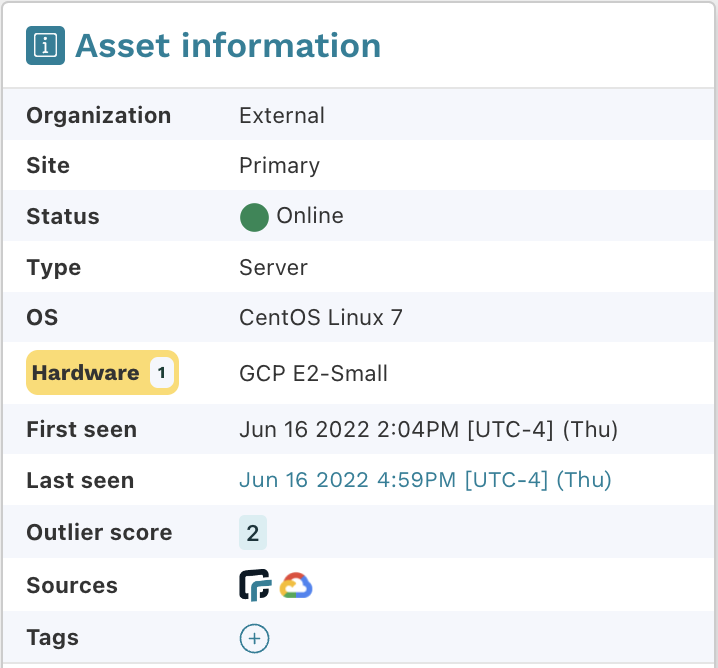Select the Primary site value

coord(279,165)
